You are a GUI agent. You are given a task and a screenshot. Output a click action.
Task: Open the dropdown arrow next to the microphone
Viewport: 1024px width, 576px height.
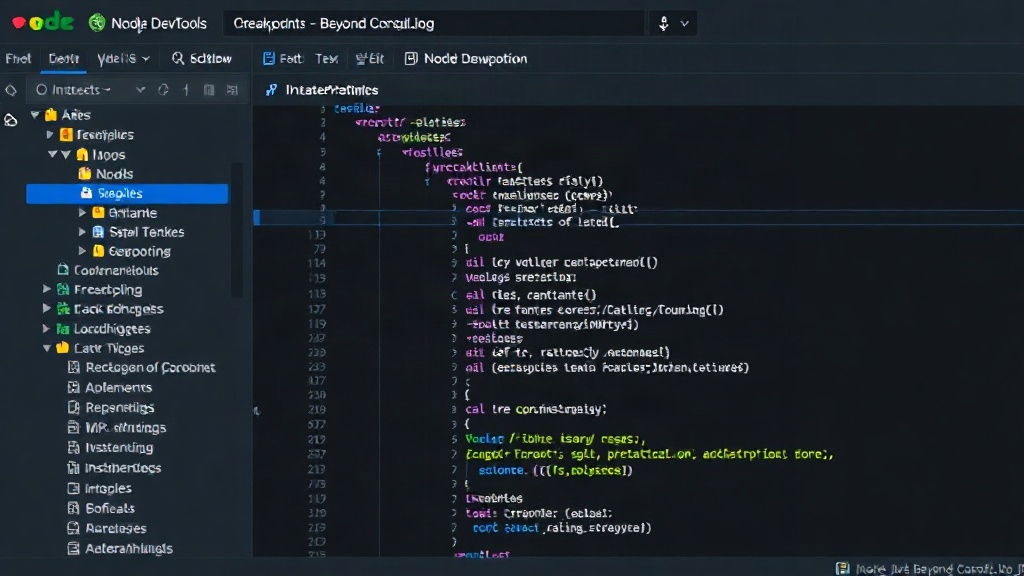click(684, 24)
